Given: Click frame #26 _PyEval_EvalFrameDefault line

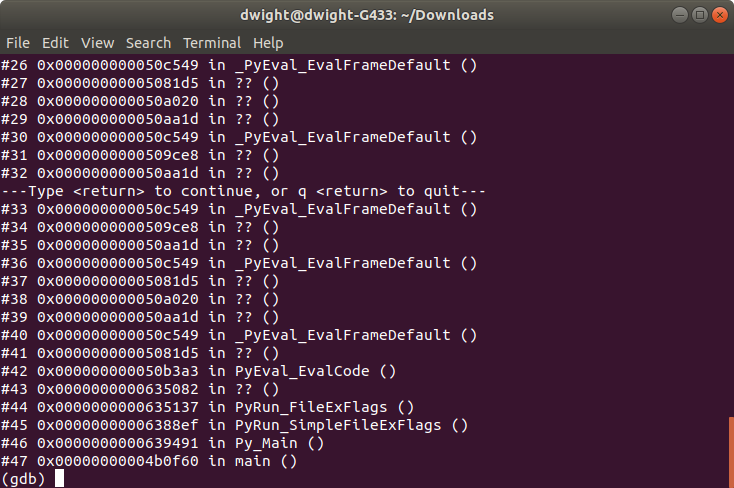Looking at the screenshot, I should 238,65.
